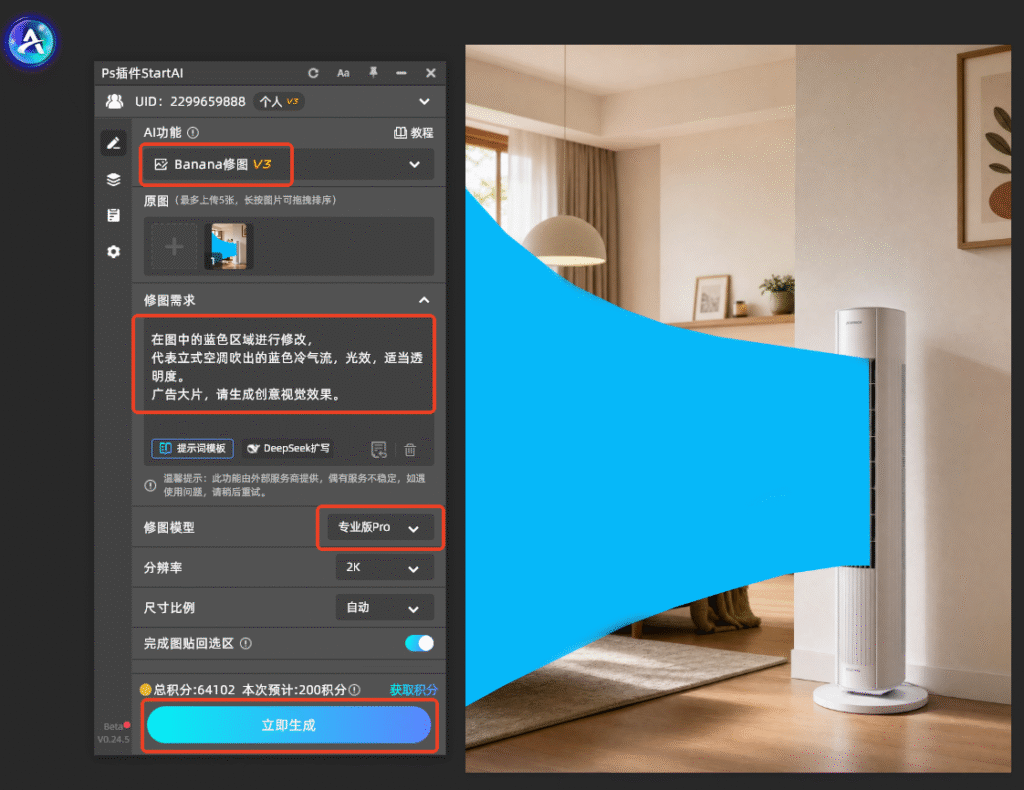Open the 修图模型 专业版Pro dropdown
The height and width of the screenshot is (790, 1024).
[380, 528]
